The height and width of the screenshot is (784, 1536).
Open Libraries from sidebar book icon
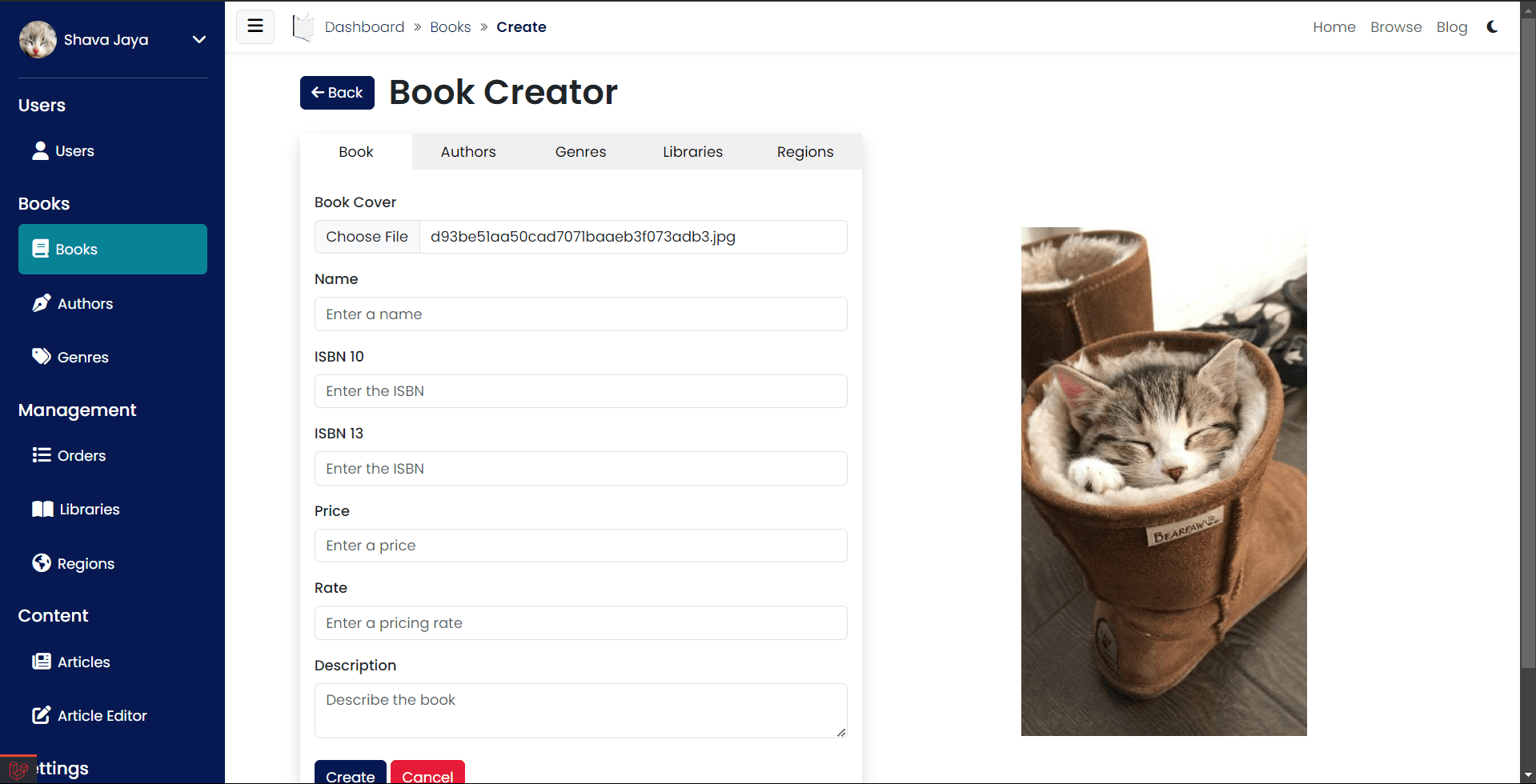coord(42,509)
